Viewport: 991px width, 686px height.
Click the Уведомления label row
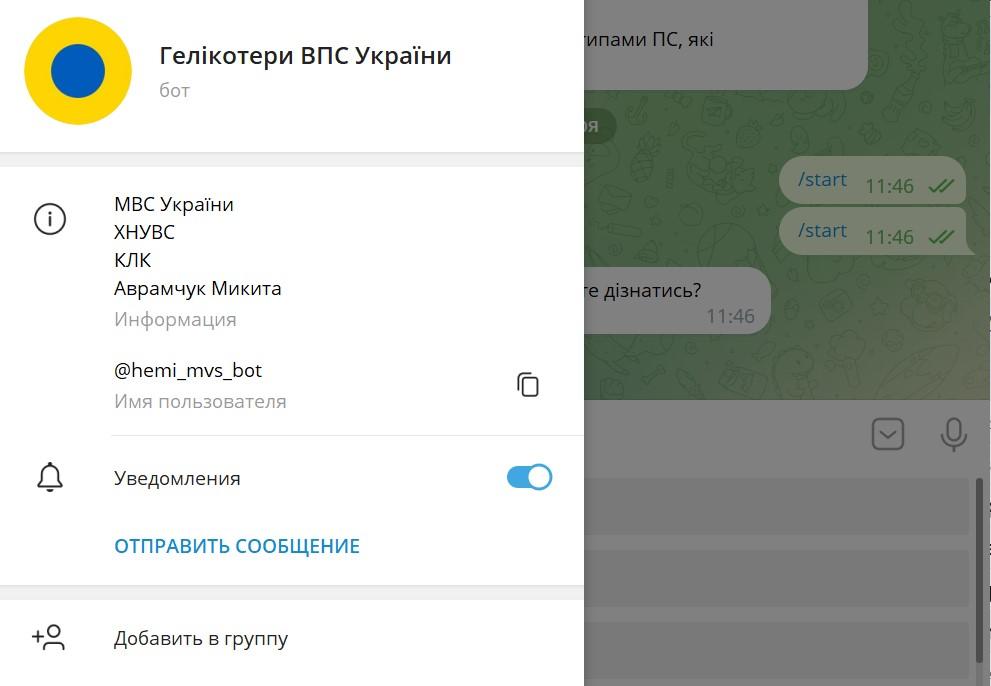click(178, 478)
